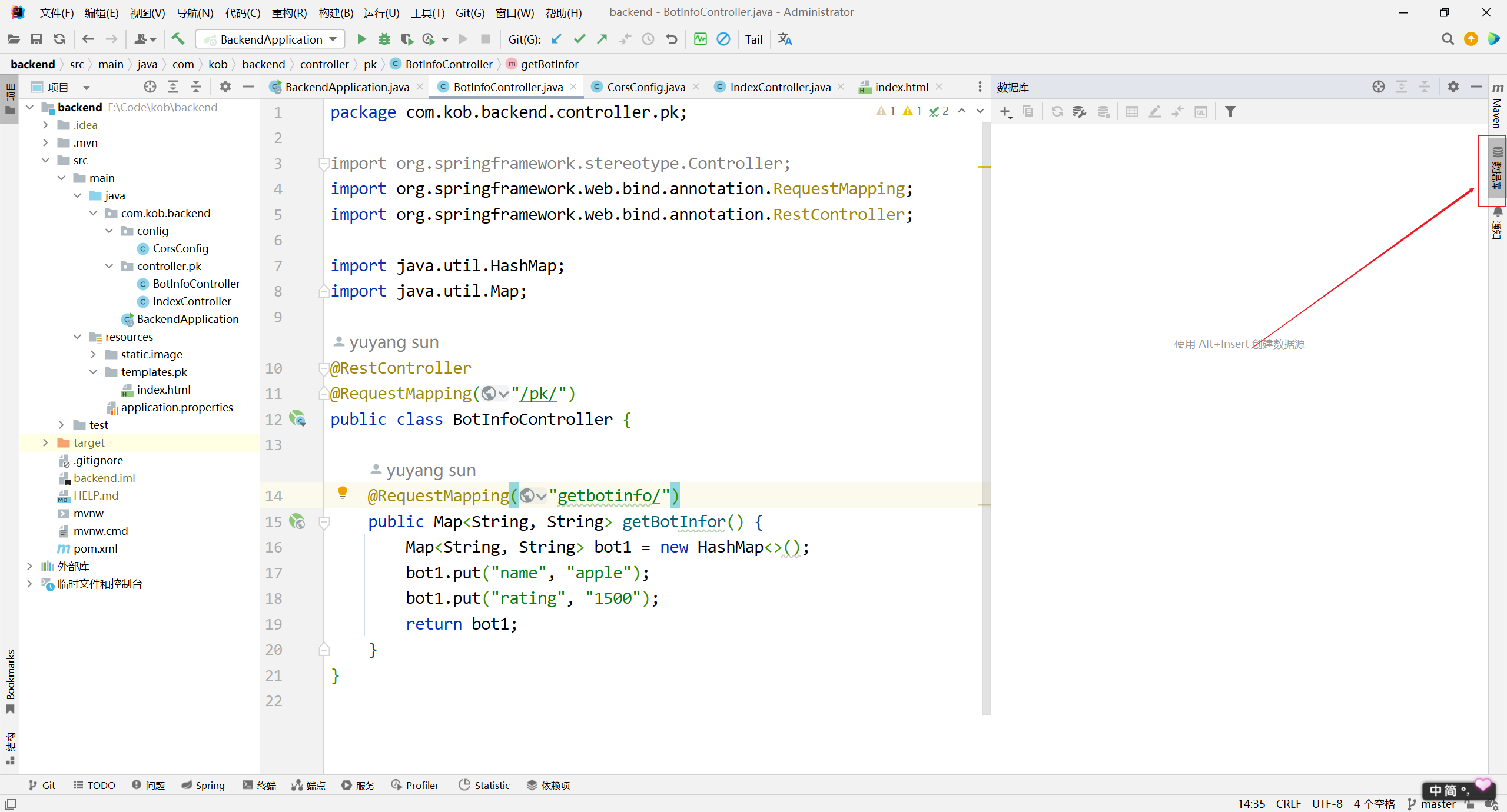The width and height of the screenshot is (1507, 812).
Task: Click the build hammer icon
Action: (x=178, y=39)
